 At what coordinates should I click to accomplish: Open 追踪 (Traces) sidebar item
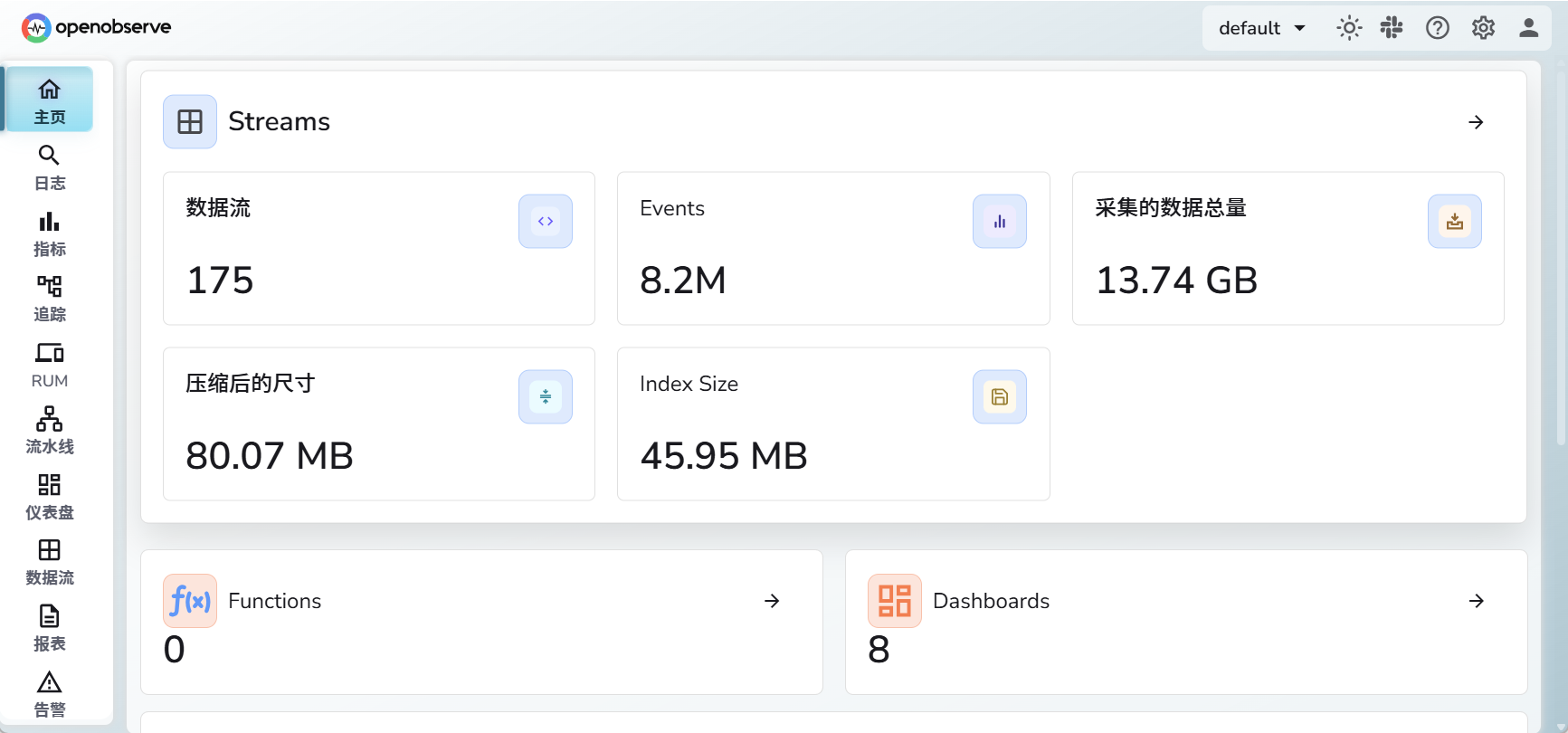(x=50, y=300)
